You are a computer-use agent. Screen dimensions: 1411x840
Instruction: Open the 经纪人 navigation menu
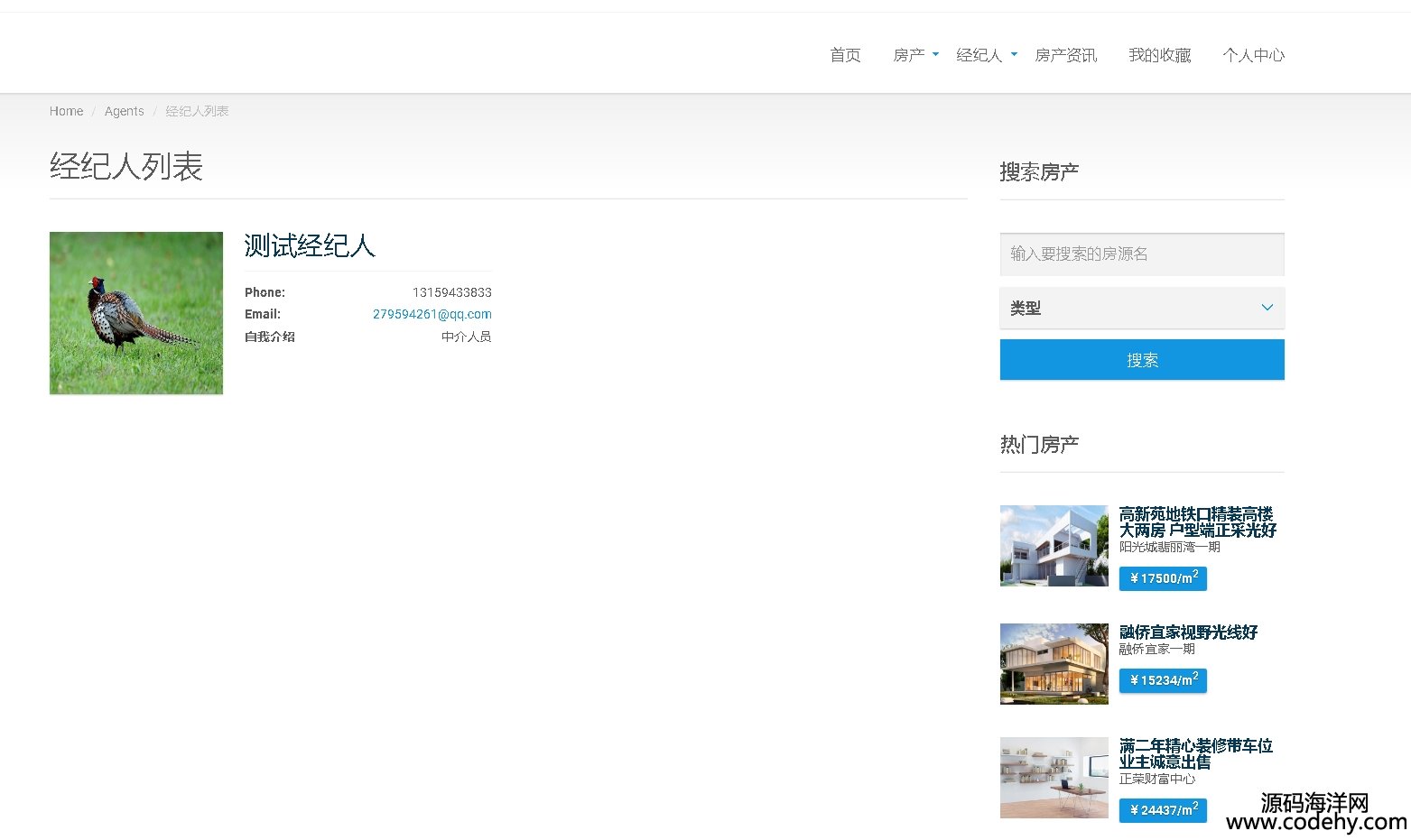979,55
